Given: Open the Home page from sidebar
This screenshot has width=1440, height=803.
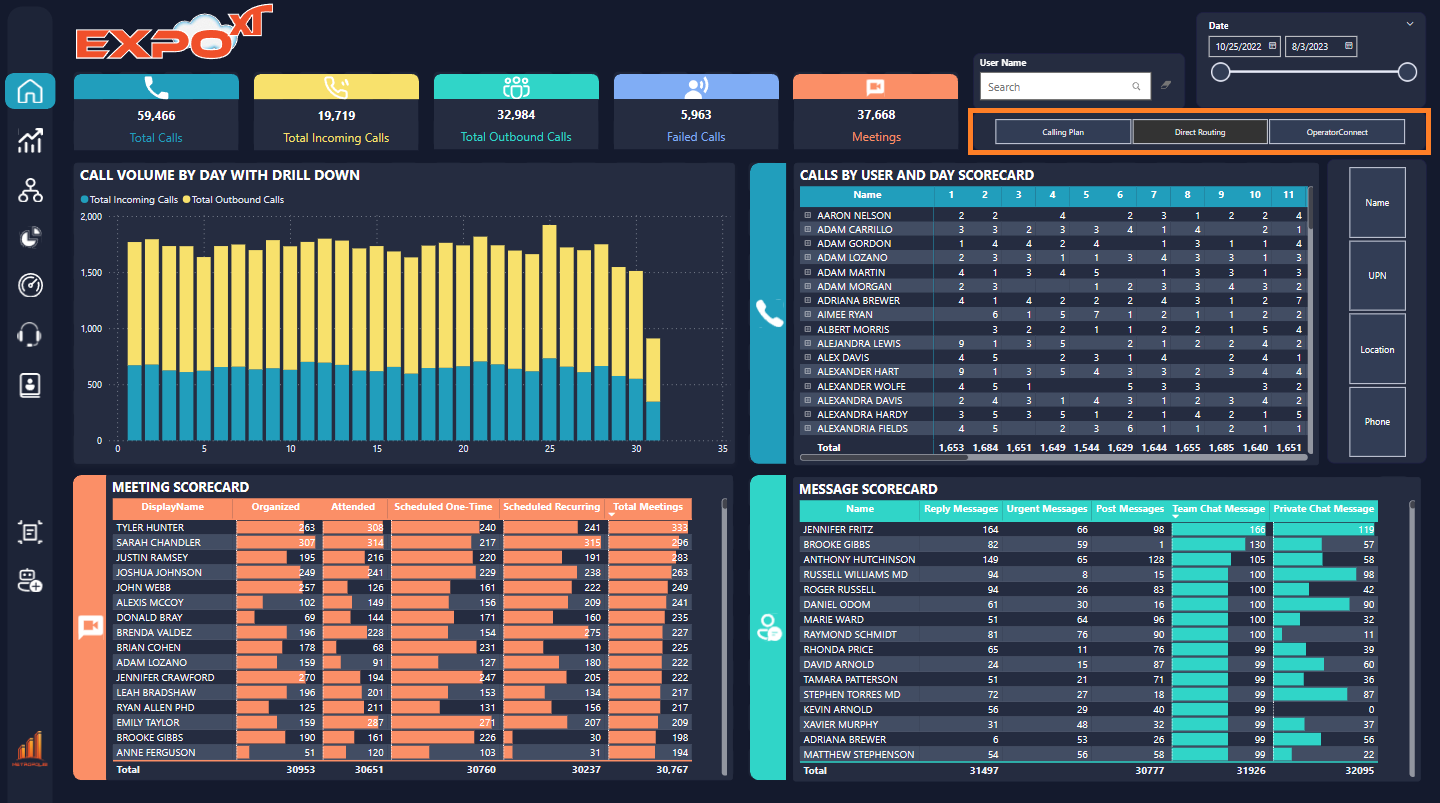Looking at the screenshot, I should click(x=30, y=91).
